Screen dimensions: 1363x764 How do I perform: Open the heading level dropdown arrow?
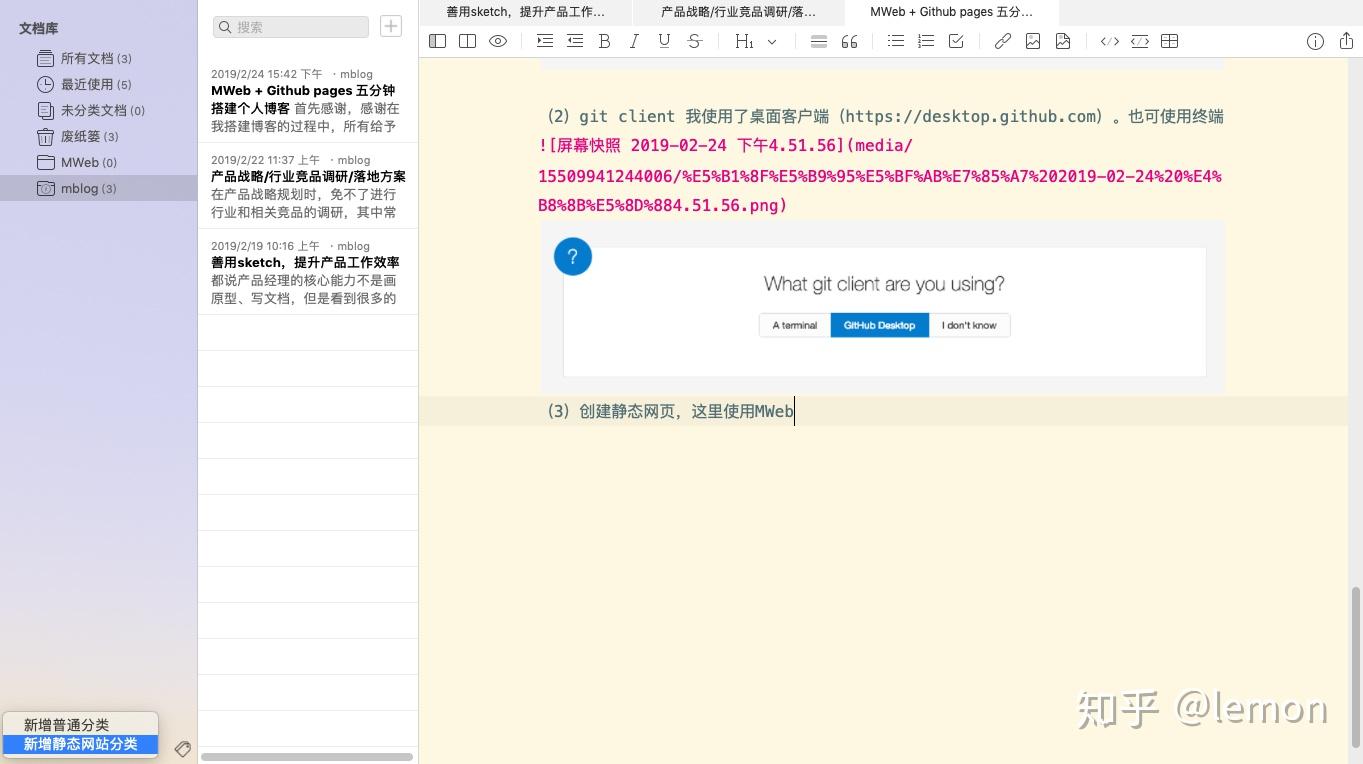(772, 42)
